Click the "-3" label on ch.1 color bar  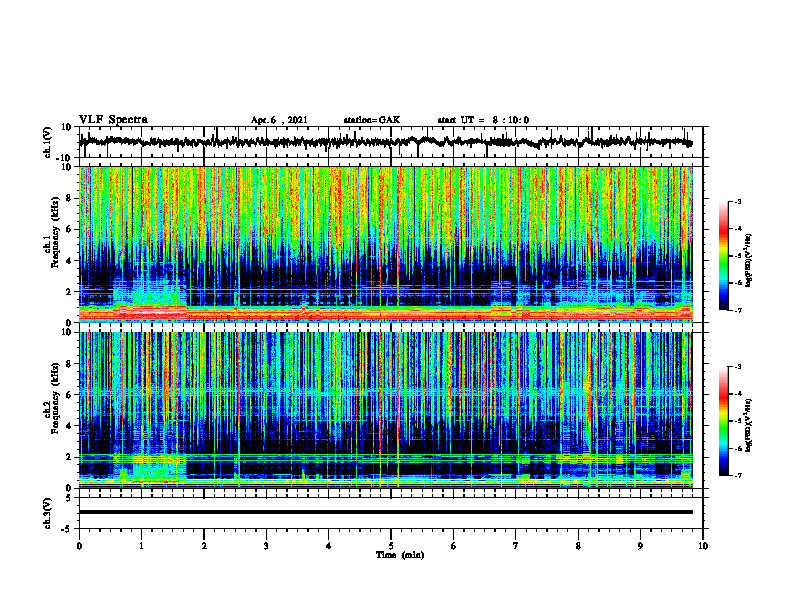click(x=738, y=202)
